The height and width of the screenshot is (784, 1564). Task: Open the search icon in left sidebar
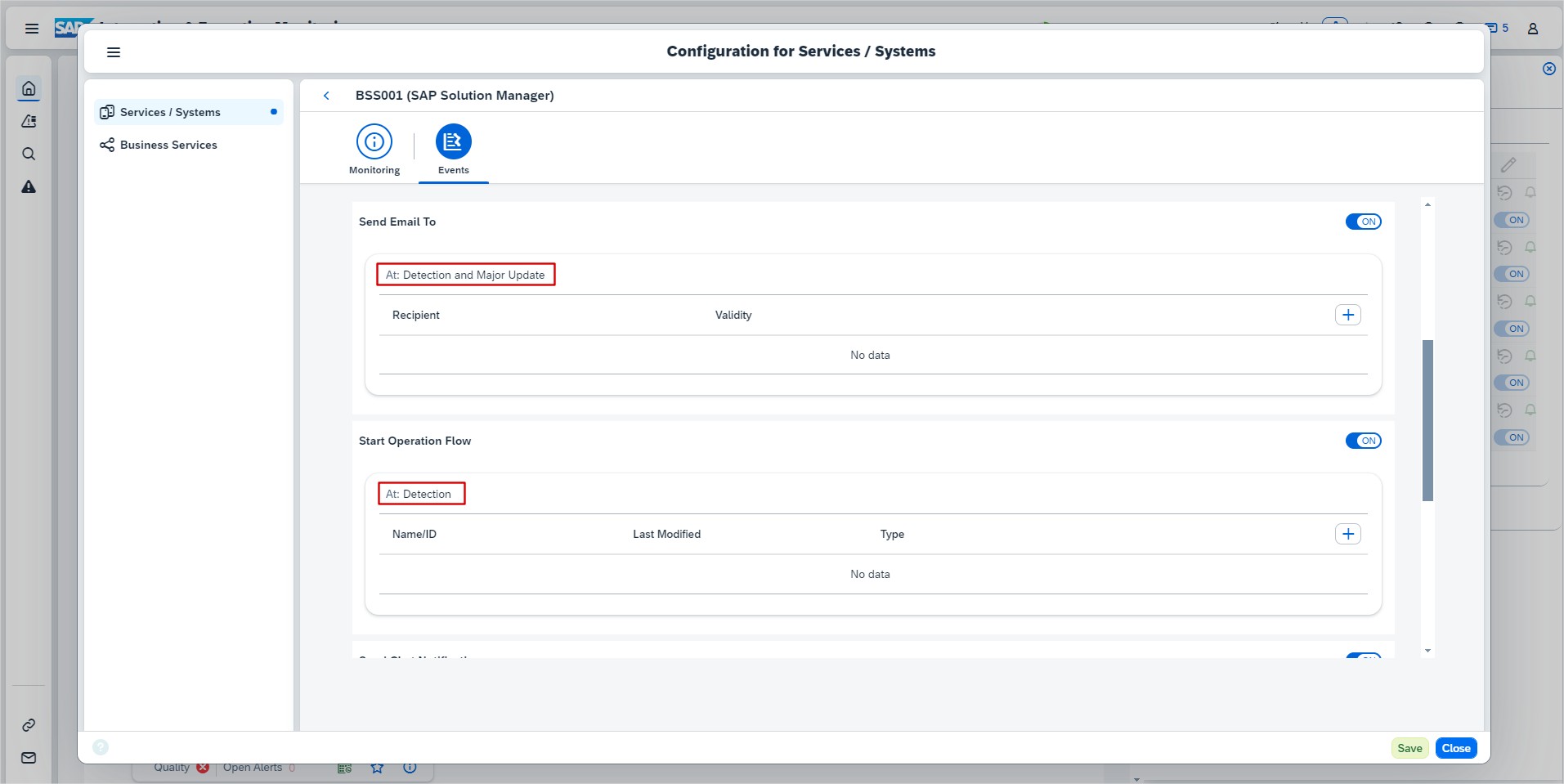pos(29,155)
